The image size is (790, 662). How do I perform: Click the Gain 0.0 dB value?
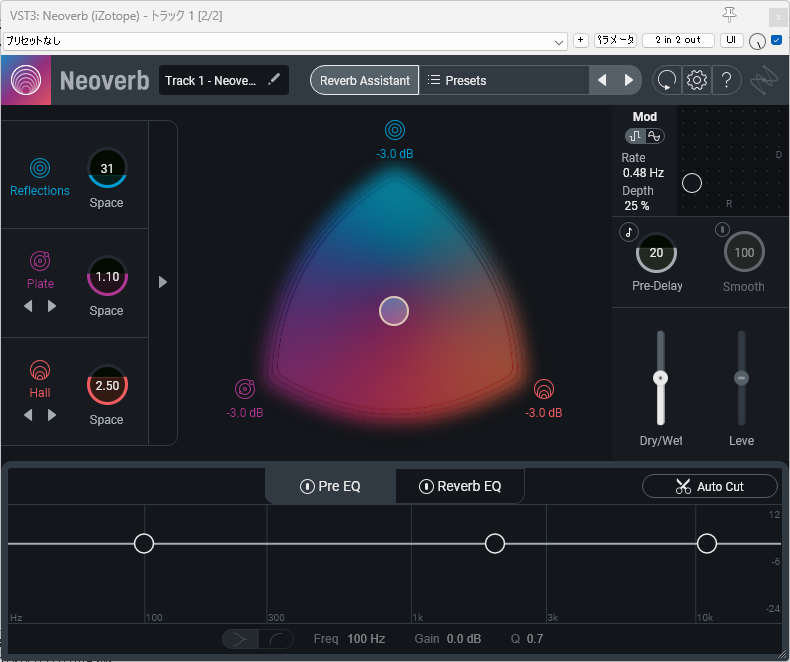coord(464,639)
